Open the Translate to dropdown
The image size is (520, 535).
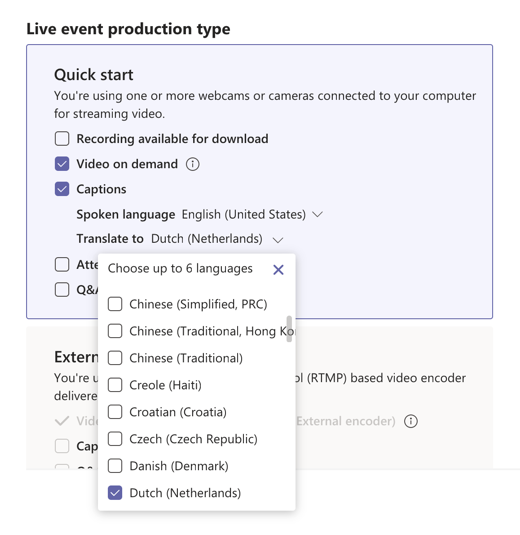coord(217,239)
